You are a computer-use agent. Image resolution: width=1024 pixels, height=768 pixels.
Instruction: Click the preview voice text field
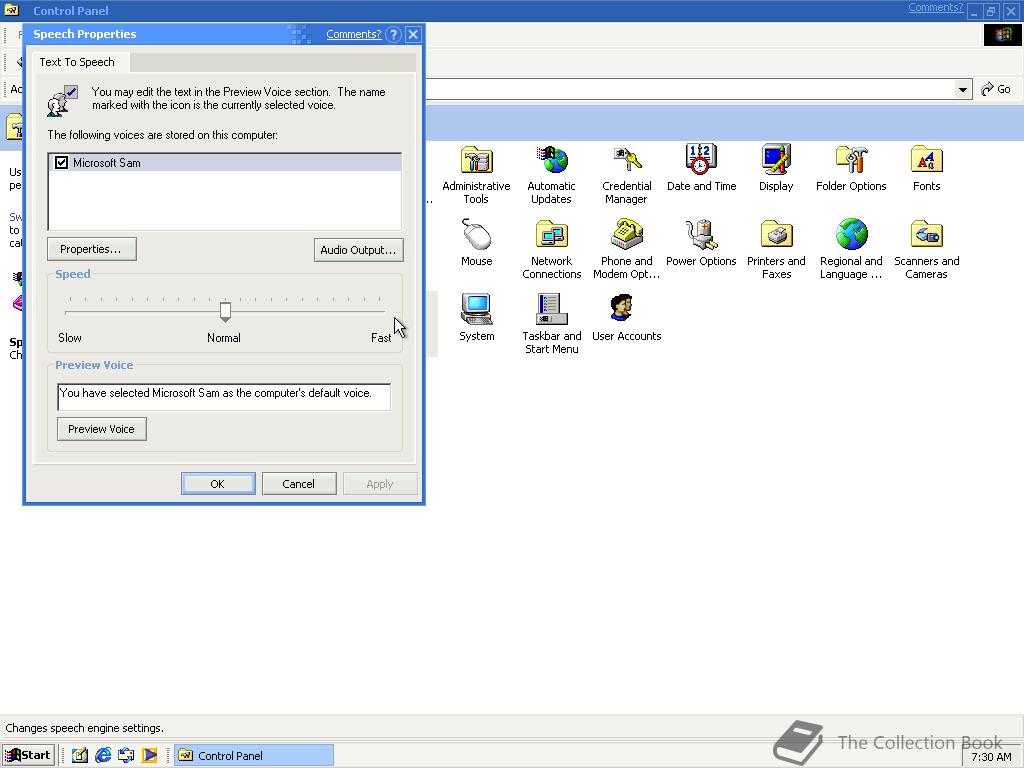click(224, 396)
